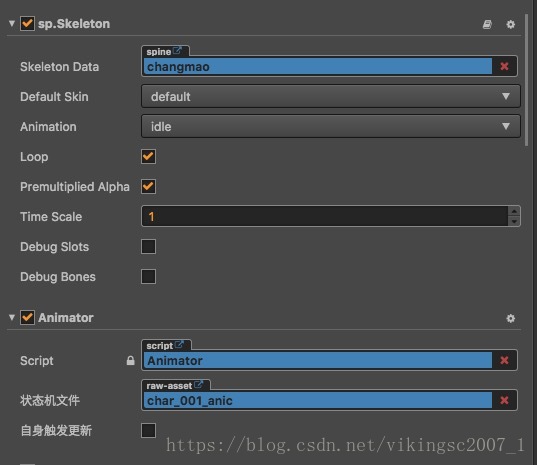Click the Time Scale input field
The width and height of the screenshot is (537, 465).
[x=325, y=216]
